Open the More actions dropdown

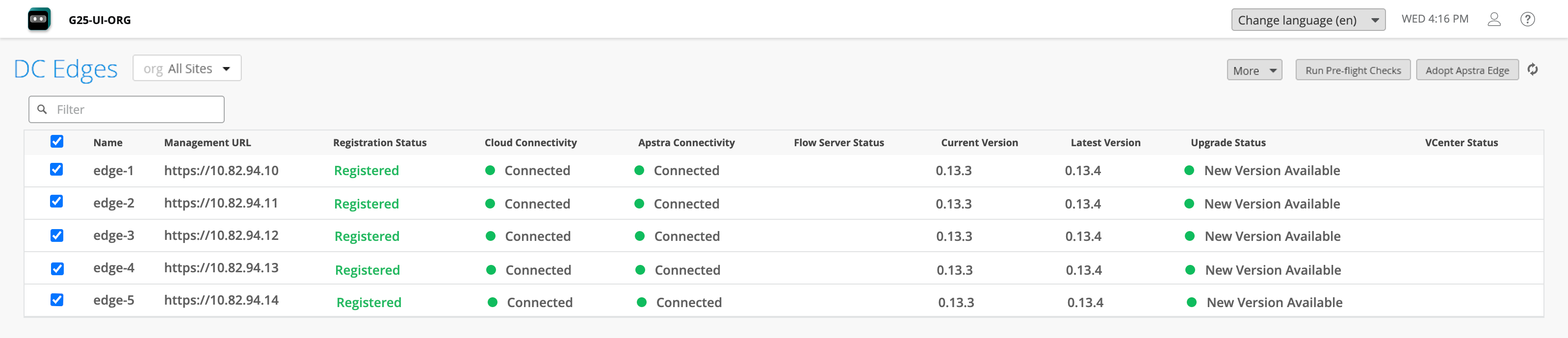[1254, 71]
